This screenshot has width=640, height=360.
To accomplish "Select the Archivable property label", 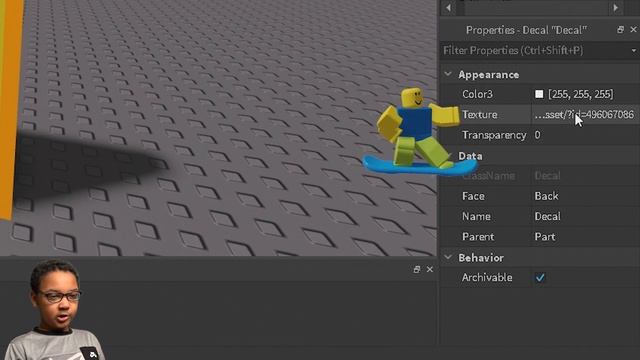I will click(487, 278).
